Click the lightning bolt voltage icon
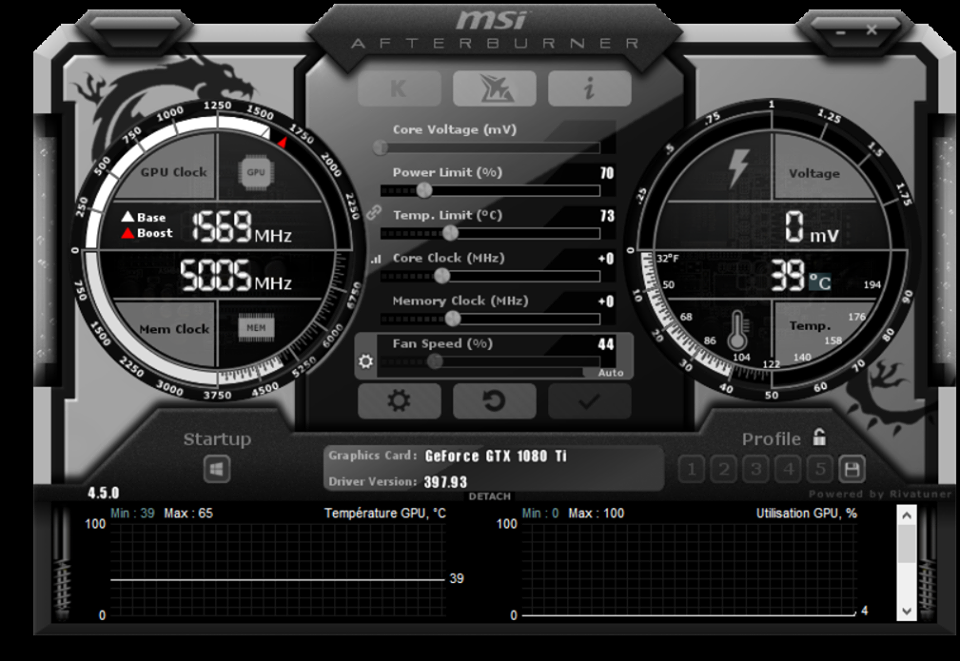 (739, 168)
